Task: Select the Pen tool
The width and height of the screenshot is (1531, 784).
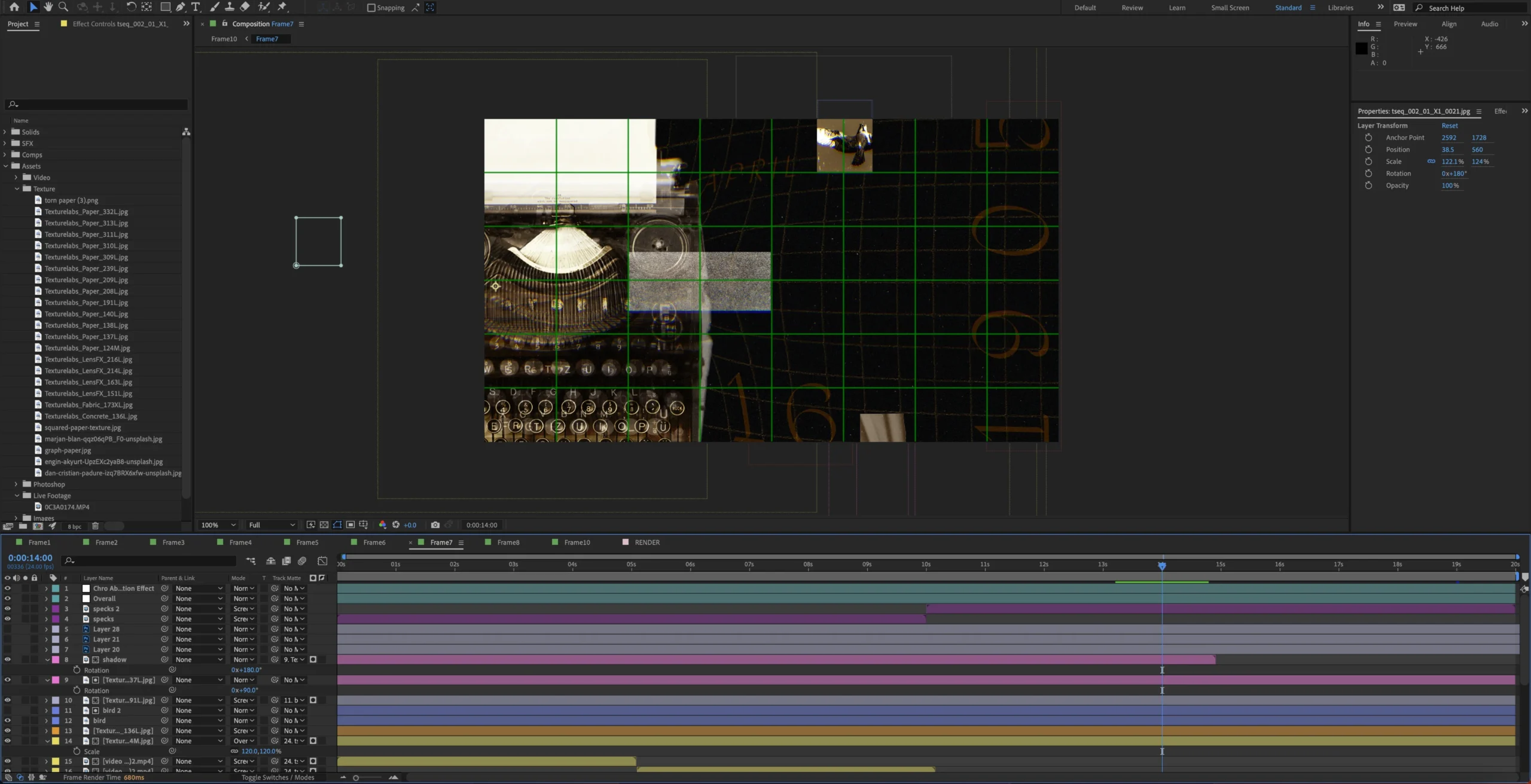Action: [x=181, y=7]
